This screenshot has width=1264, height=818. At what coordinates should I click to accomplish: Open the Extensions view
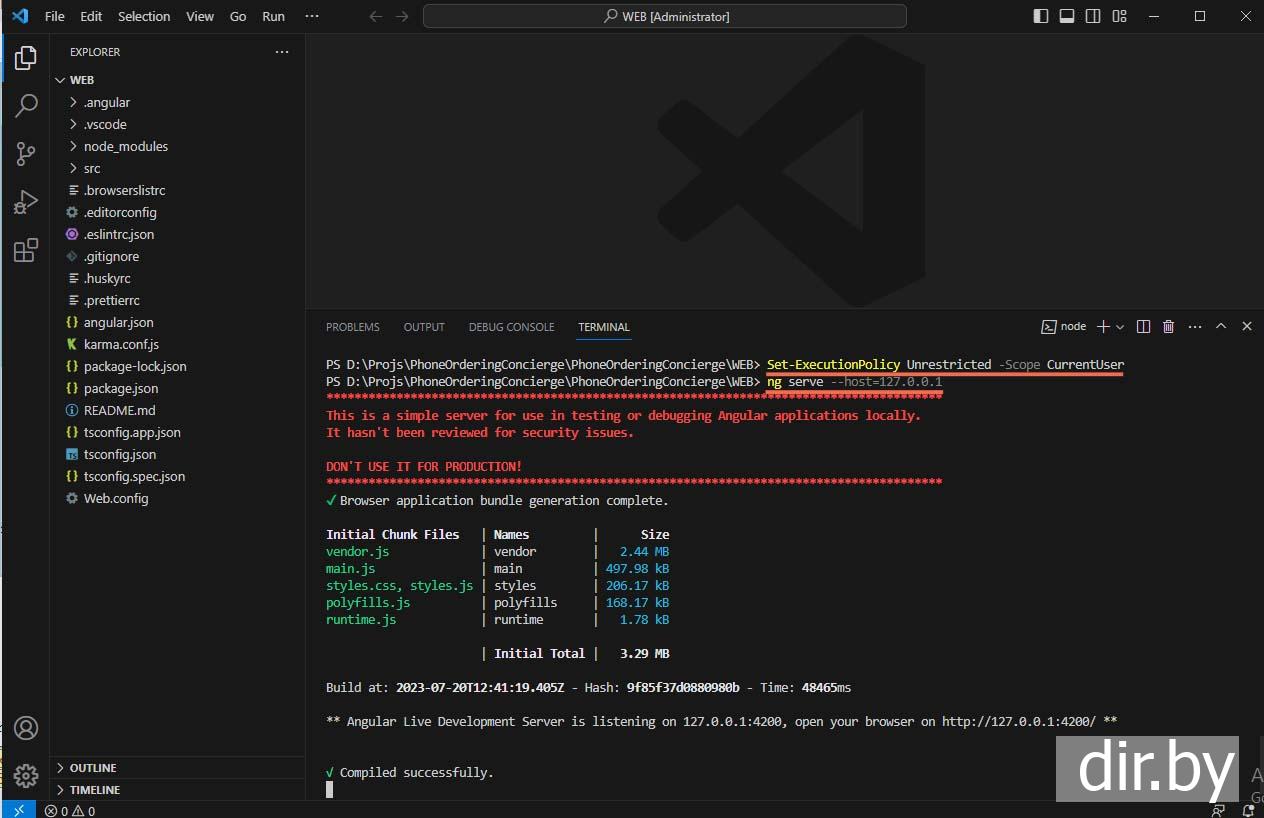click(26, 251)
